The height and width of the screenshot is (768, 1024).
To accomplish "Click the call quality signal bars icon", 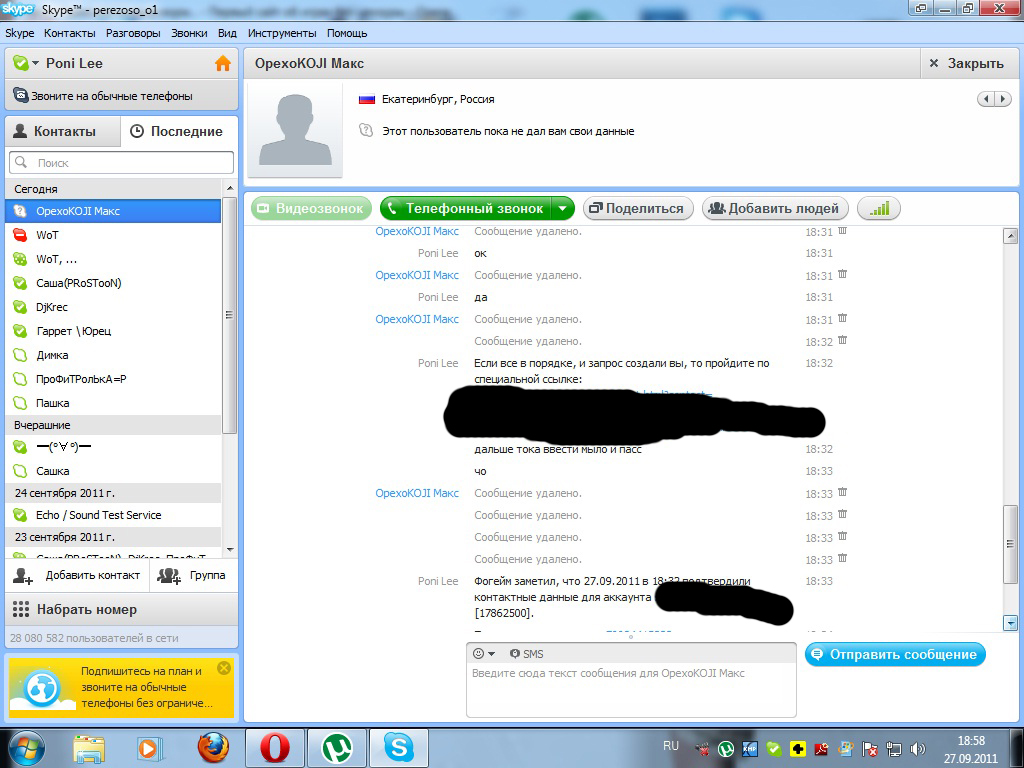I will coord(879,208).
